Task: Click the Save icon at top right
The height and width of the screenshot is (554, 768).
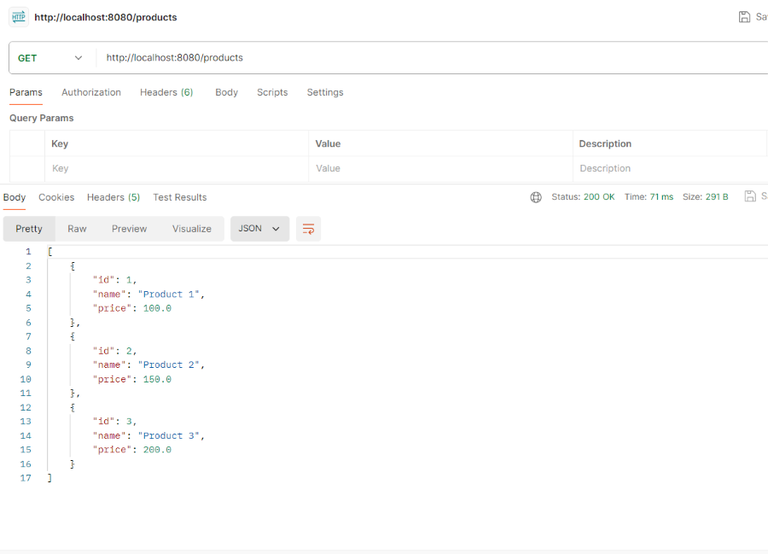Action: click(x=744, y=17)
